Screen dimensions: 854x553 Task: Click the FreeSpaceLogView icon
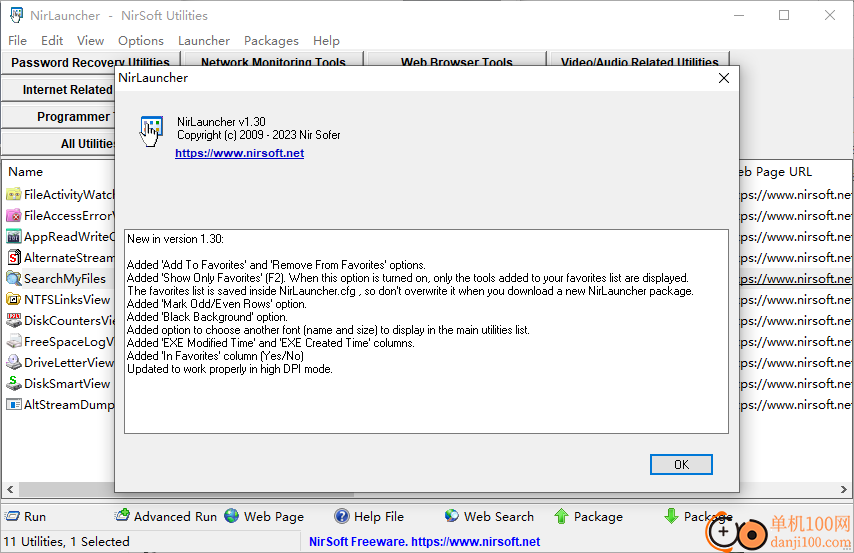pyautogui.click(x=14, y=342)
